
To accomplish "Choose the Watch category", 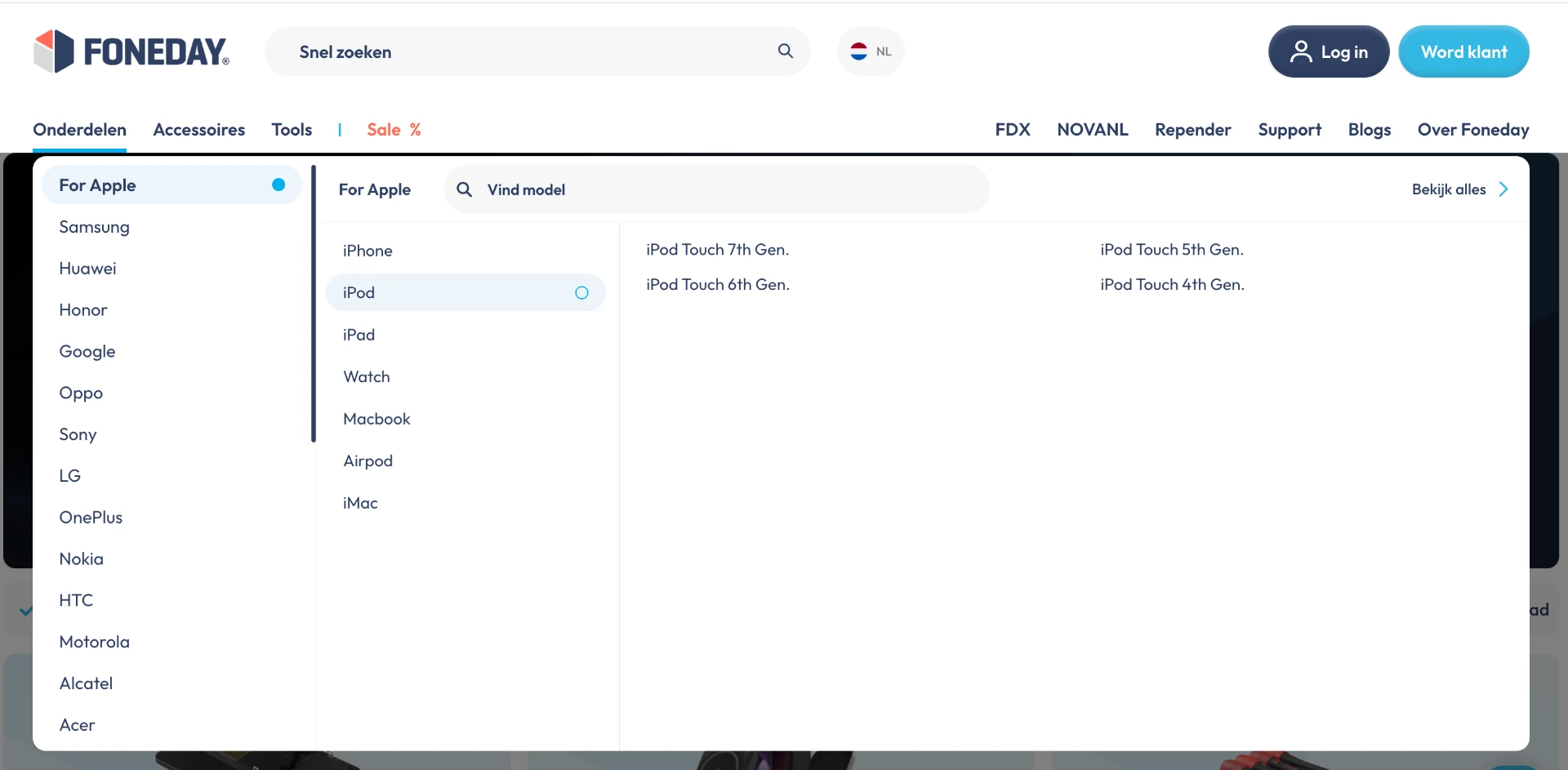I will pos(367,376).
